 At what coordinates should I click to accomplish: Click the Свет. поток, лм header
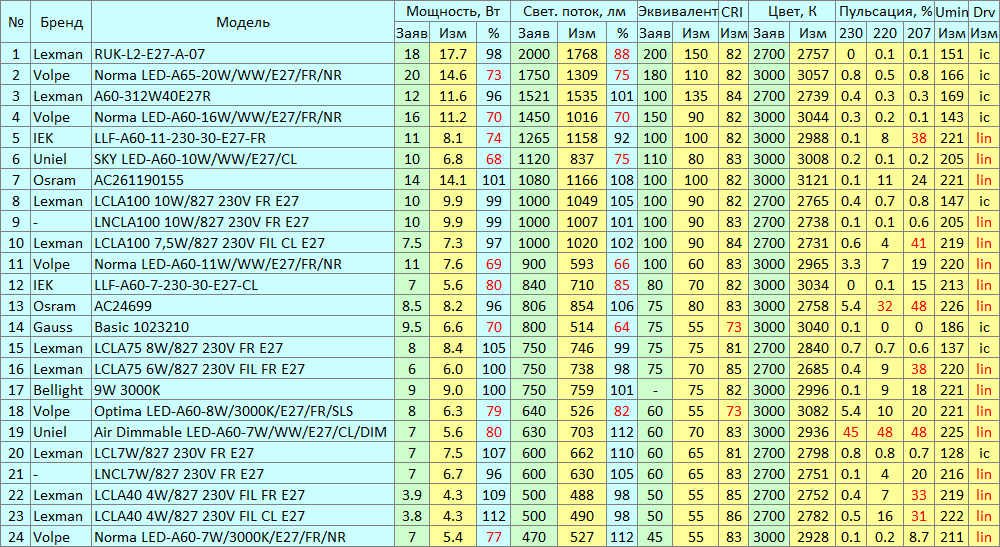click(573, 11)
